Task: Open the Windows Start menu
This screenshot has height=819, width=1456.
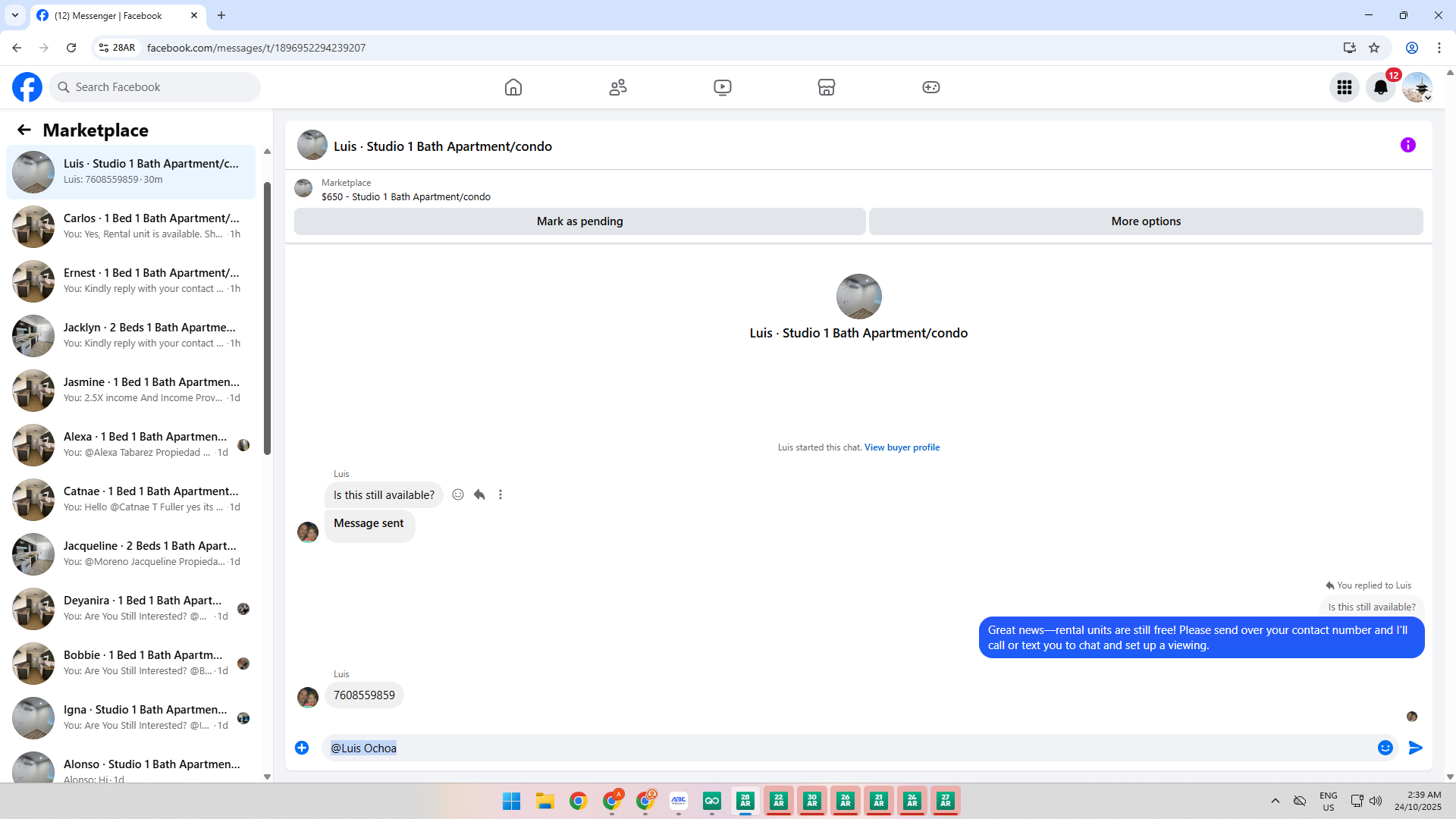Action: 512,801
